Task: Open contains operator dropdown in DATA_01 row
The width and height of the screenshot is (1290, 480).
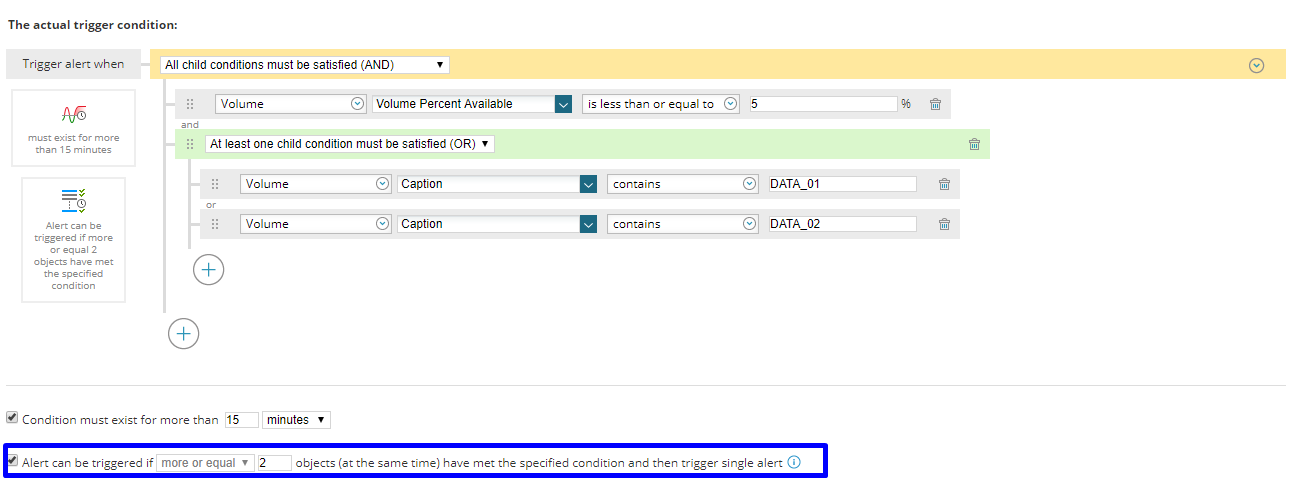Action: click(684, 184)
